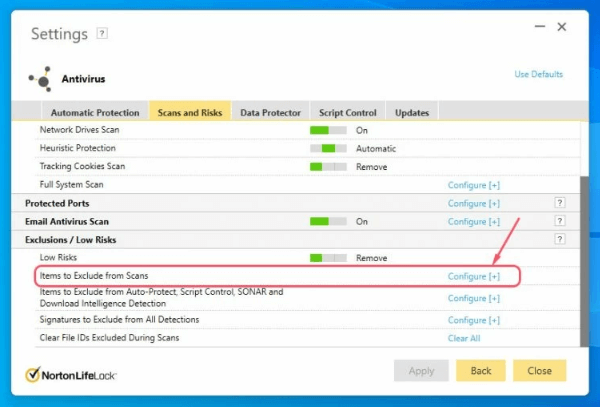
Task: Expand Configure for Full System Scan
Action: point(473,185)
